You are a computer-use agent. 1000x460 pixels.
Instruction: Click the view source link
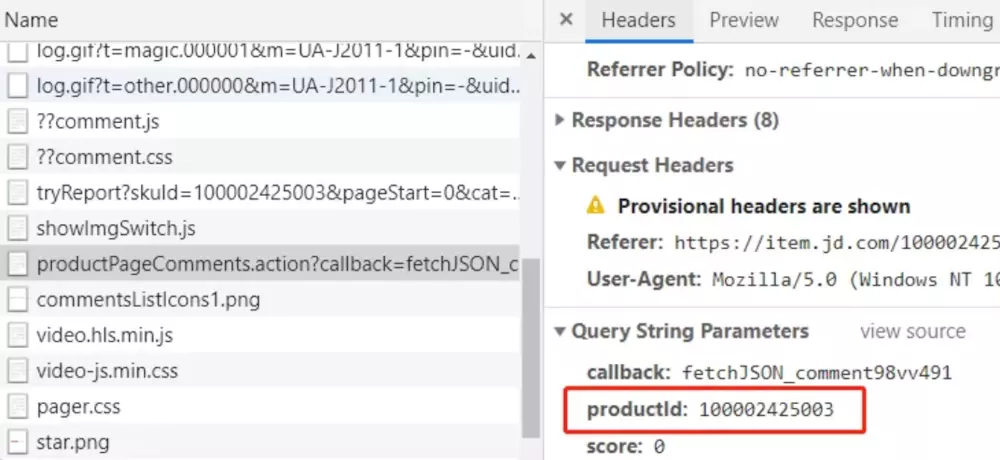[x=912, y=332]
